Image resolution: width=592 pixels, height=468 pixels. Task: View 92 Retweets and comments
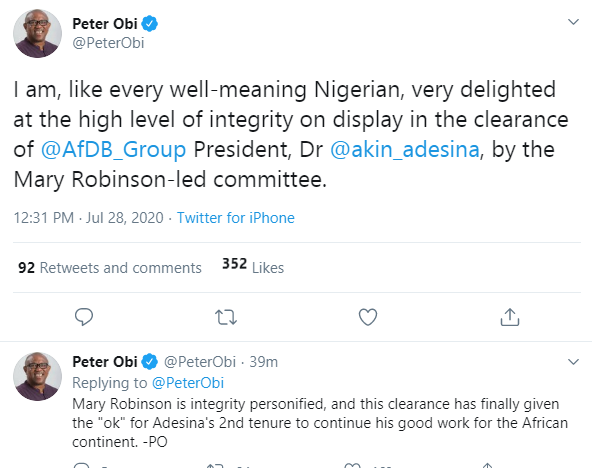pyautogui.click(x=110, y=268)
